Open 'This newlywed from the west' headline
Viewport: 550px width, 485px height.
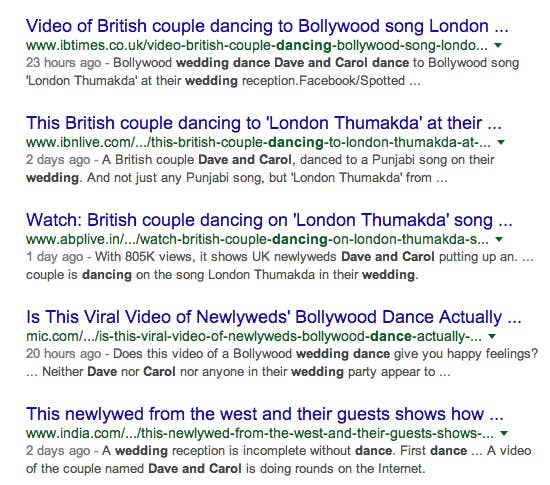265,414
